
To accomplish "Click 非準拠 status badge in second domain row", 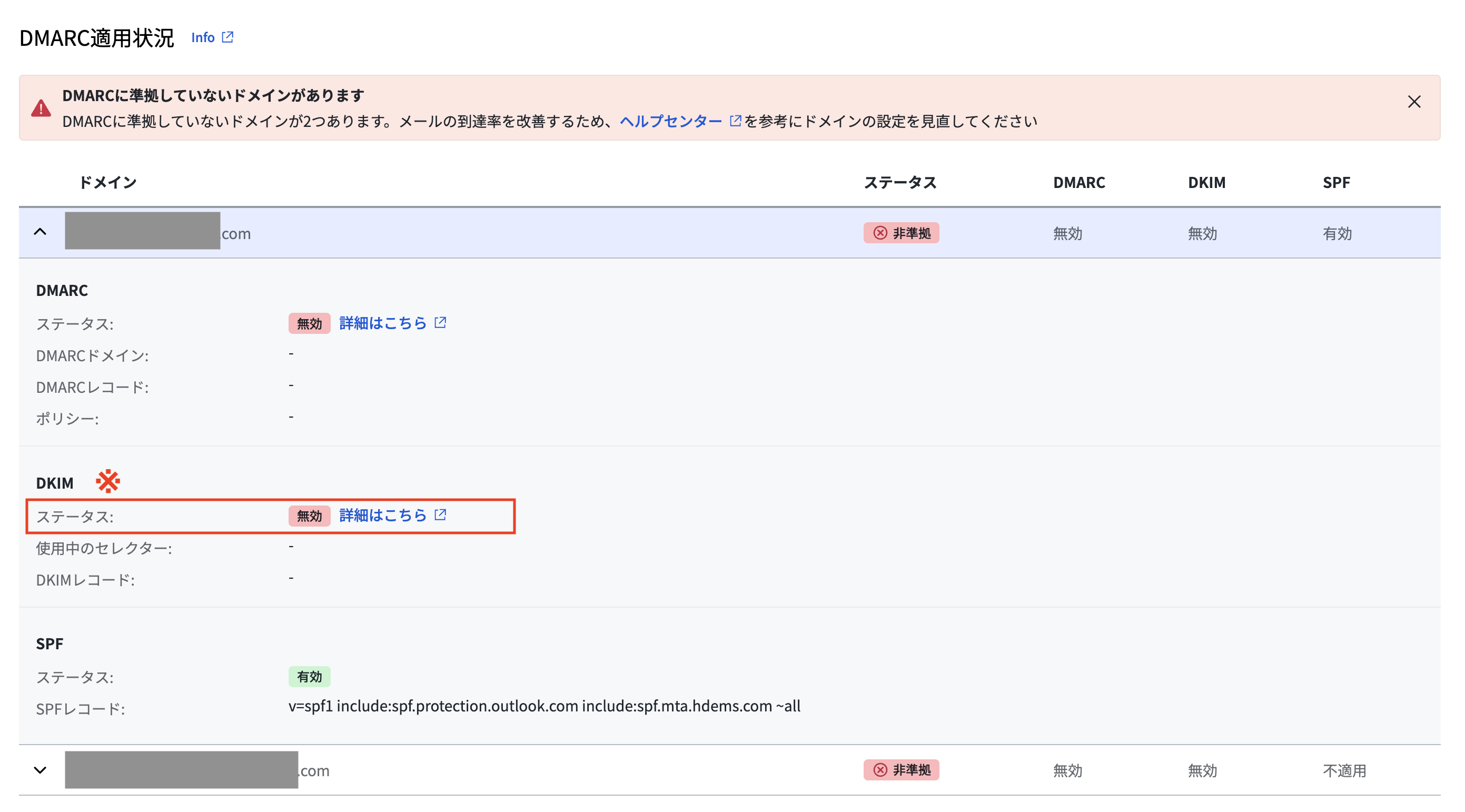I will pos(901,770).
